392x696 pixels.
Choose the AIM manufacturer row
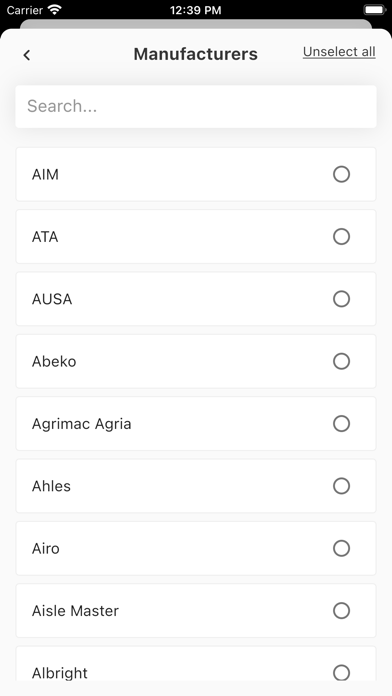(196, 174)
